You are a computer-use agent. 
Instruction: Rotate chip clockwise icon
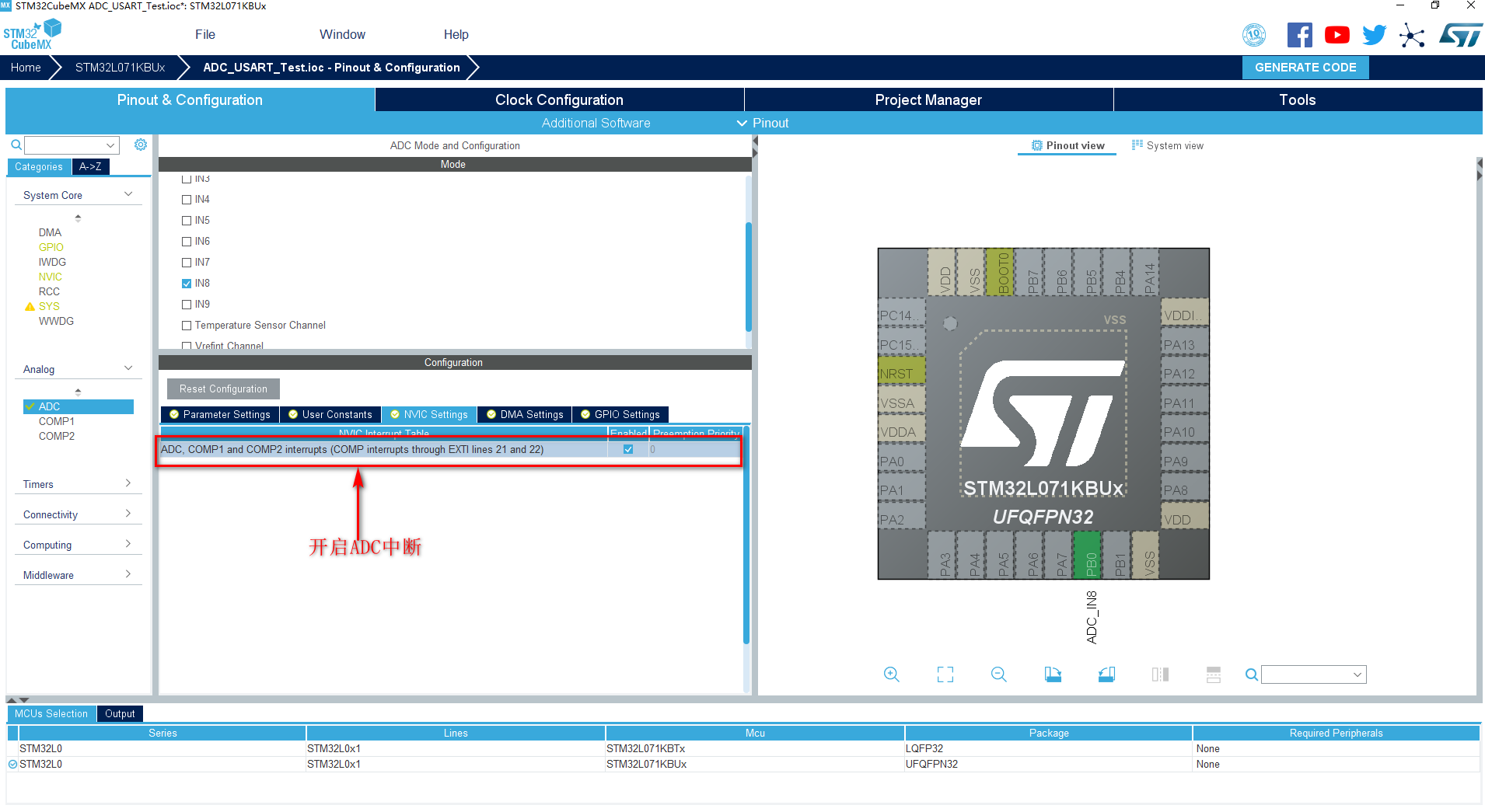pos(1053,674)
